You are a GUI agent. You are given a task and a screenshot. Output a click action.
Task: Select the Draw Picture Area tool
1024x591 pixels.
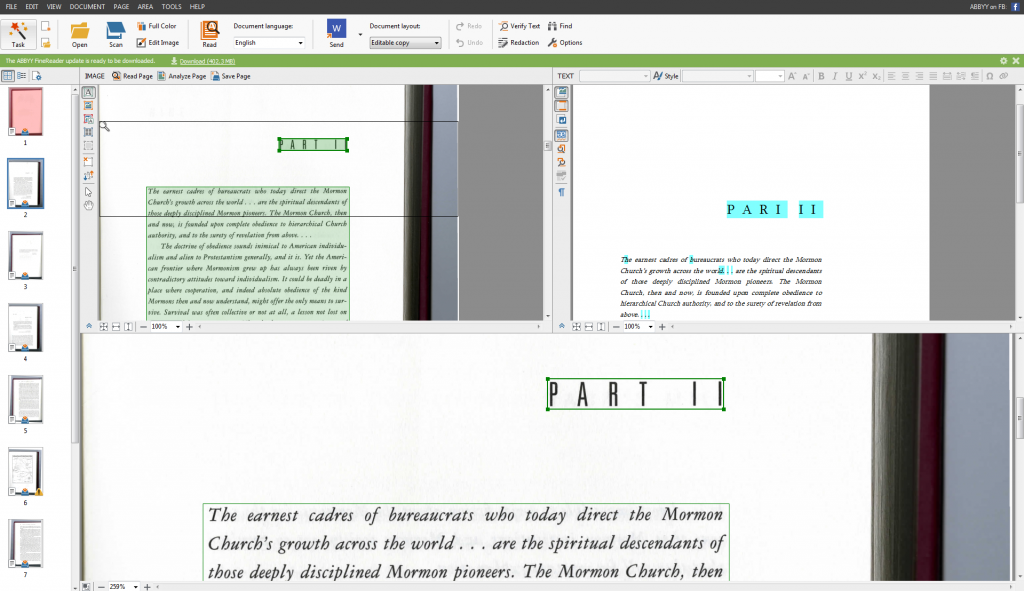pyautogui.click(x=89, y=107)
